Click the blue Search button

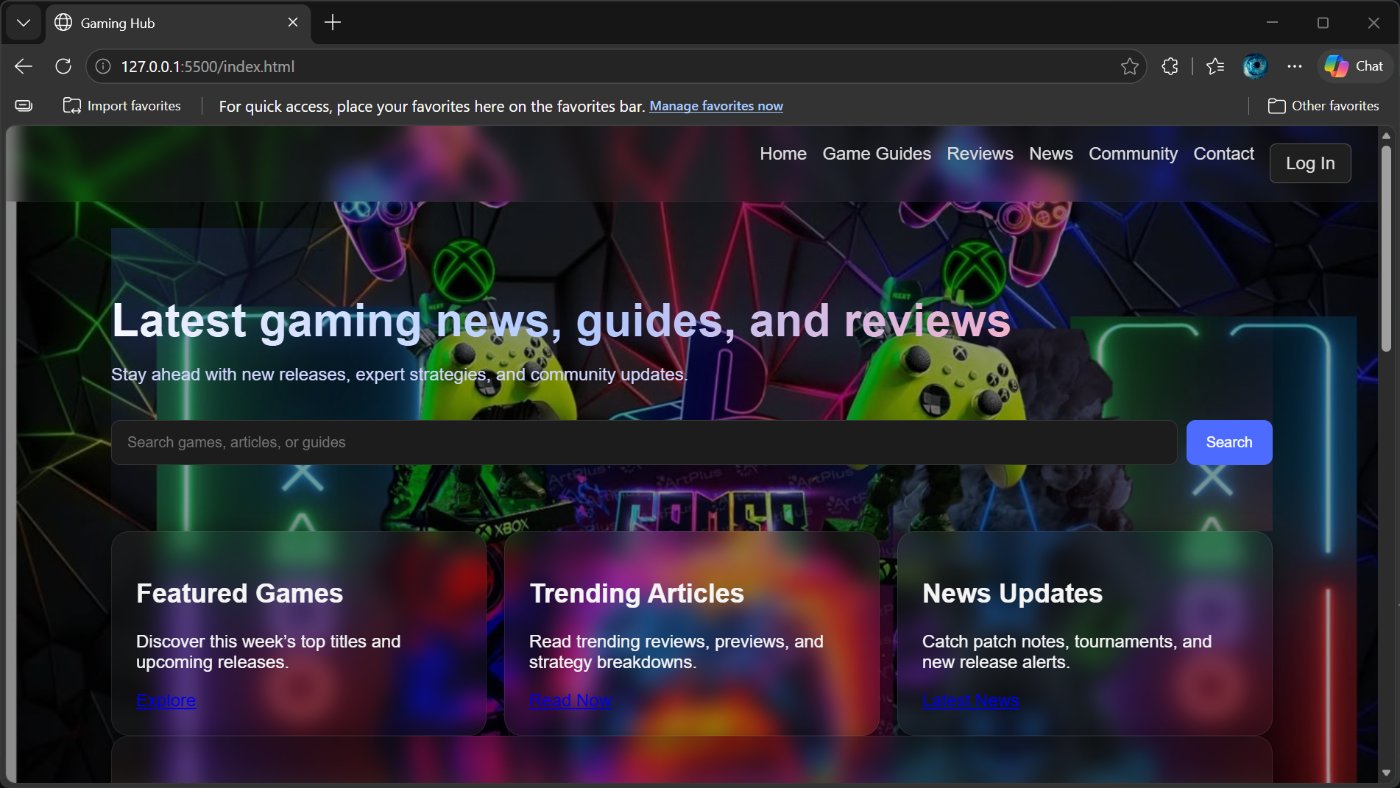click(1229, 442)
